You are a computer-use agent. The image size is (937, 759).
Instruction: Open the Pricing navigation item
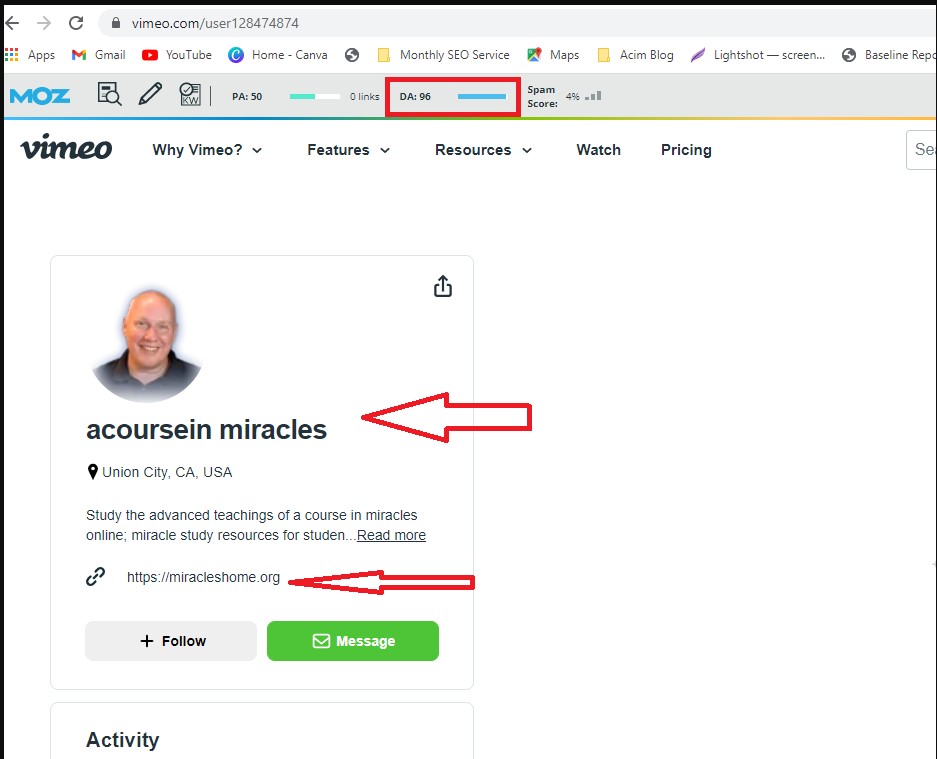(x=686, y=150)
